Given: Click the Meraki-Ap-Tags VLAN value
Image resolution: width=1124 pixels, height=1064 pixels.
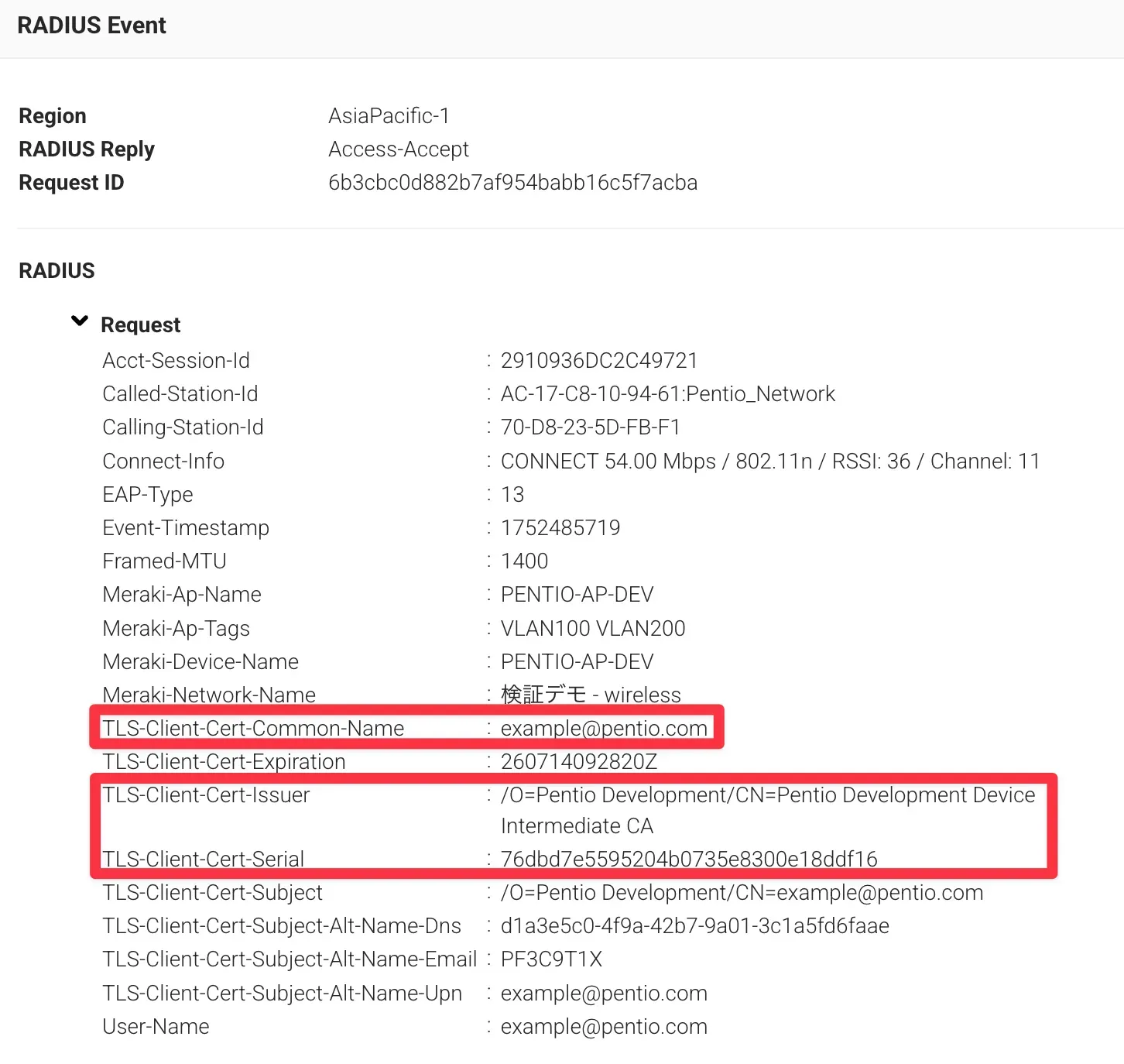Looking at the screenshot, I should pyautogui.click(x=593, y=629).
